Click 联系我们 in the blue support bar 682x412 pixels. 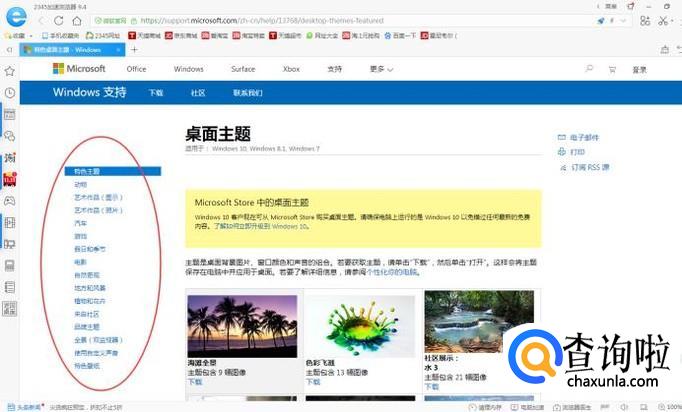247,93
